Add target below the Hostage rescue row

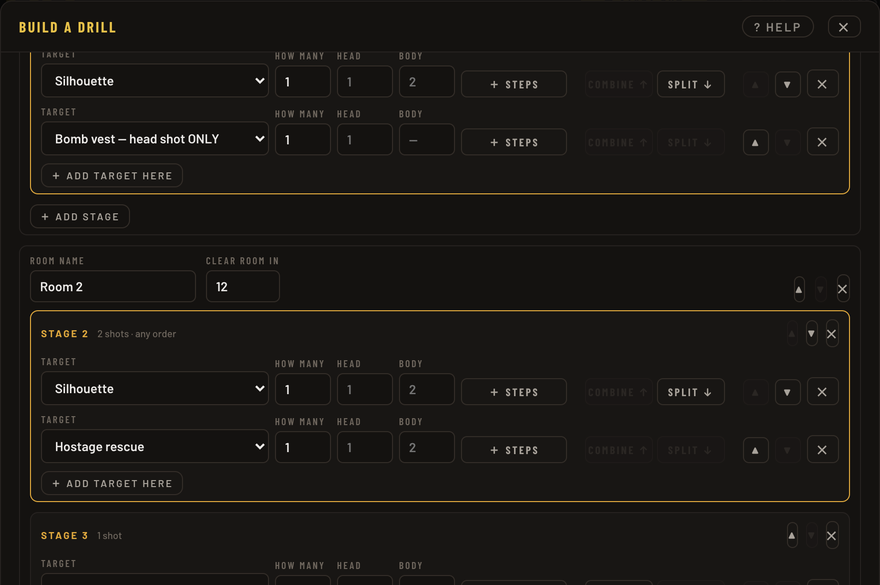click(x=112, y=483)
